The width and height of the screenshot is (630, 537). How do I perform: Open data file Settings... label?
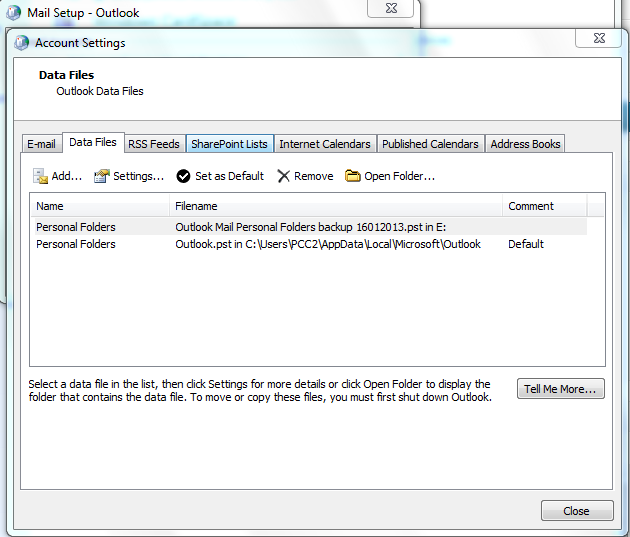(x=139, y=176)
